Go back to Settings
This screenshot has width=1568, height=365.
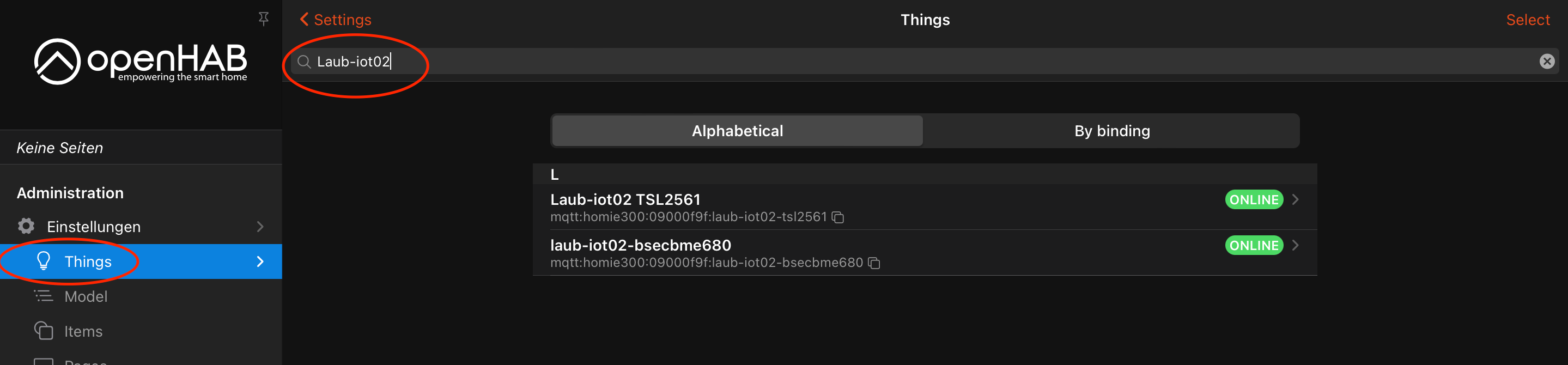click(x=336, y=20)
